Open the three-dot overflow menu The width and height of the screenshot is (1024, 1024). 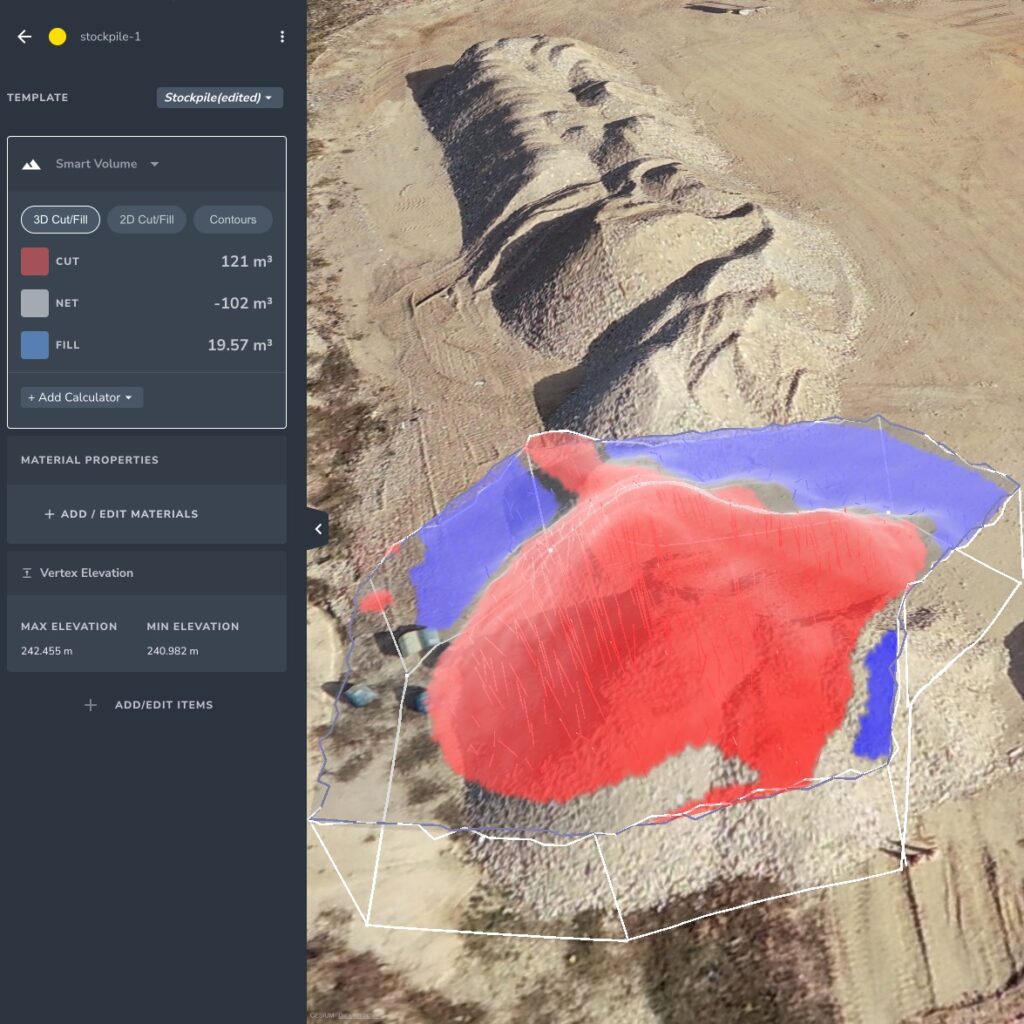[281, 36]
